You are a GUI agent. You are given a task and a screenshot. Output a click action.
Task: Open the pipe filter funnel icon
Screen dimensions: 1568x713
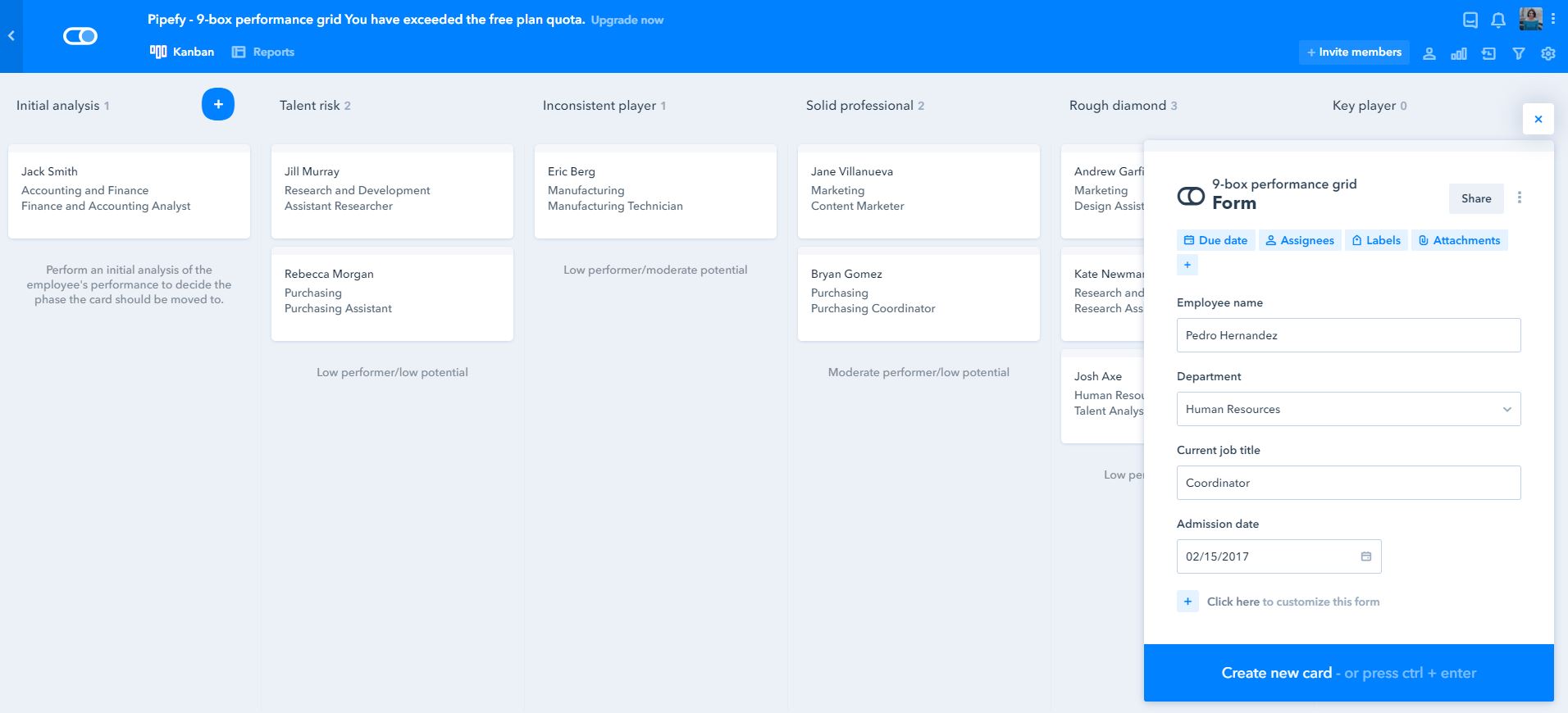pyautogui.click(x=1519, y=53)
